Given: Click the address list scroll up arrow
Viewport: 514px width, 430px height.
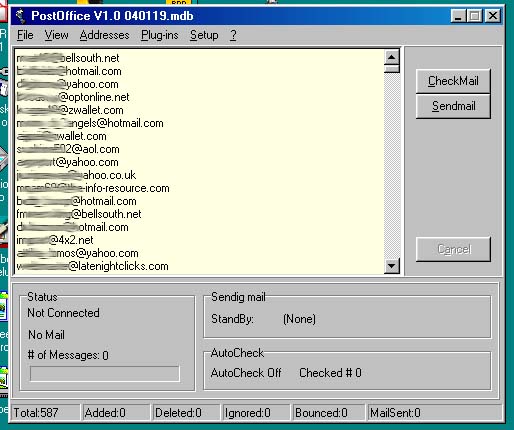Looking at the screenshot, I should pos(392,57).
